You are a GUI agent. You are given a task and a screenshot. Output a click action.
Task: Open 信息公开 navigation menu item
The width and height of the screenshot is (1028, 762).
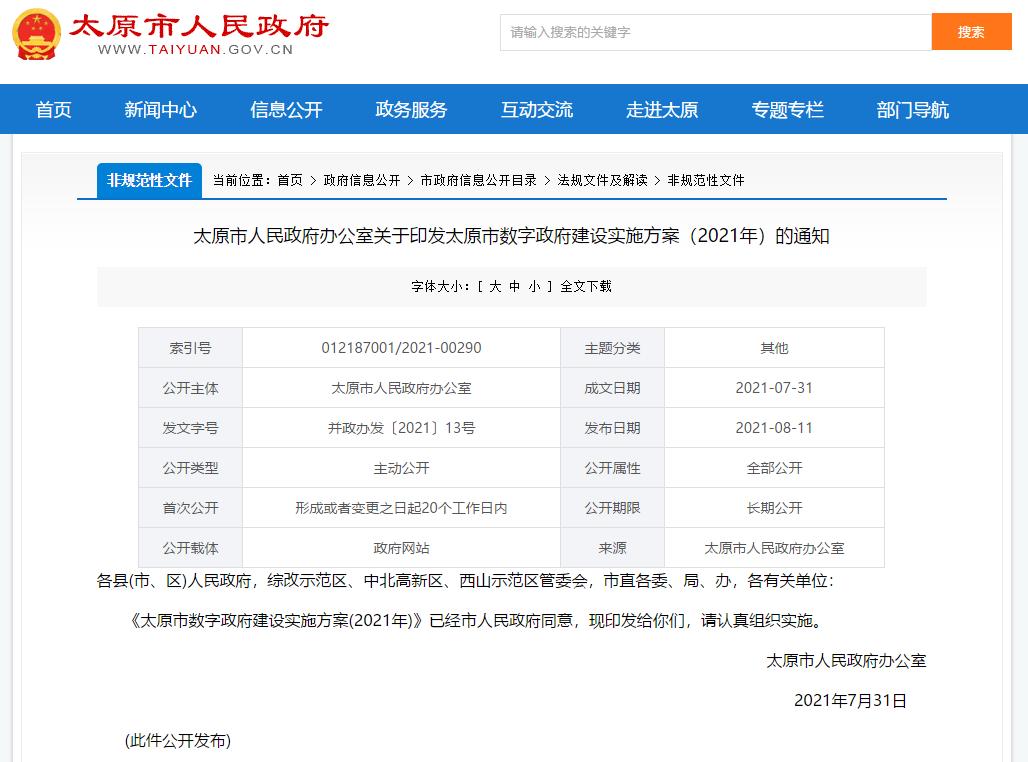pyautogui.click(x=286, y=110)
